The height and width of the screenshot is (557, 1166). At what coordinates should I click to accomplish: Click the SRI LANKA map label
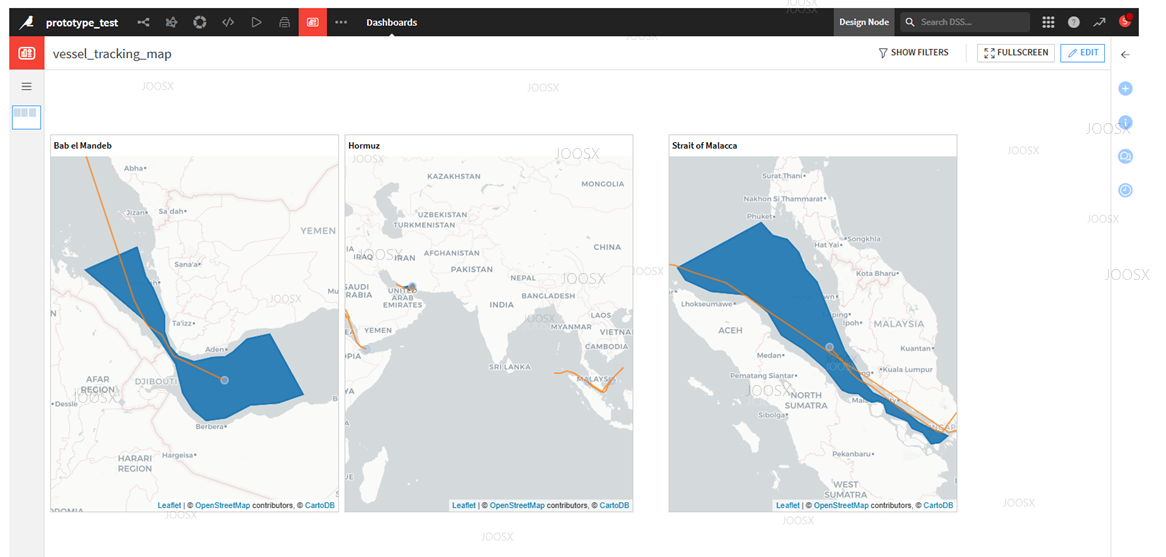[x=509, y=367]
